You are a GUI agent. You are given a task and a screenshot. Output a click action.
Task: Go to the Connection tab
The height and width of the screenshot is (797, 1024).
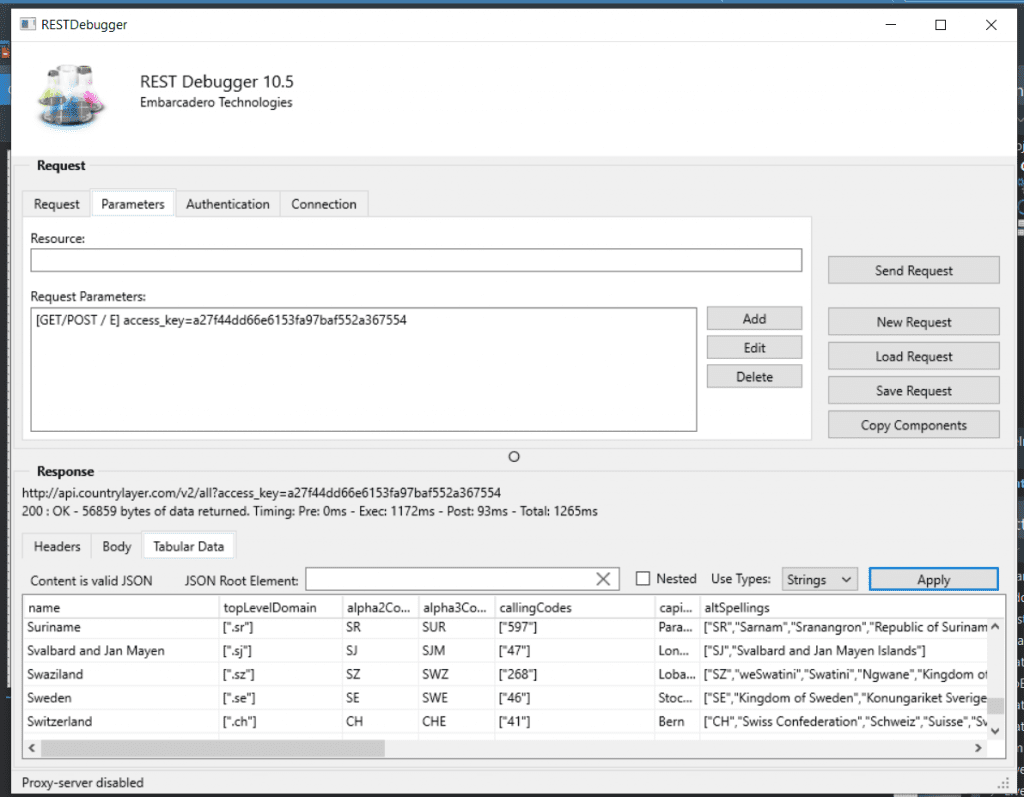pyautogui.click(x=324, y=204)
